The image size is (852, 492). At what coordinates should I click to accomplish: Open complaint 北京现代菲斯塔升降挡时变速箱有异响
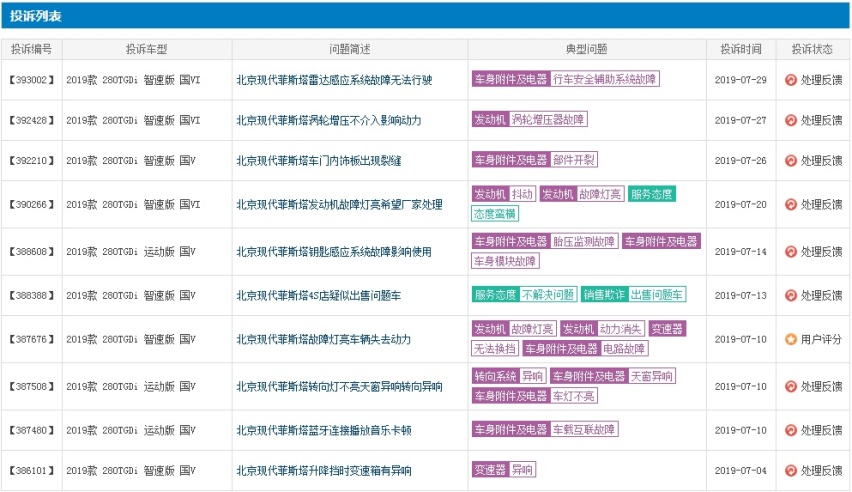point(323,471)
